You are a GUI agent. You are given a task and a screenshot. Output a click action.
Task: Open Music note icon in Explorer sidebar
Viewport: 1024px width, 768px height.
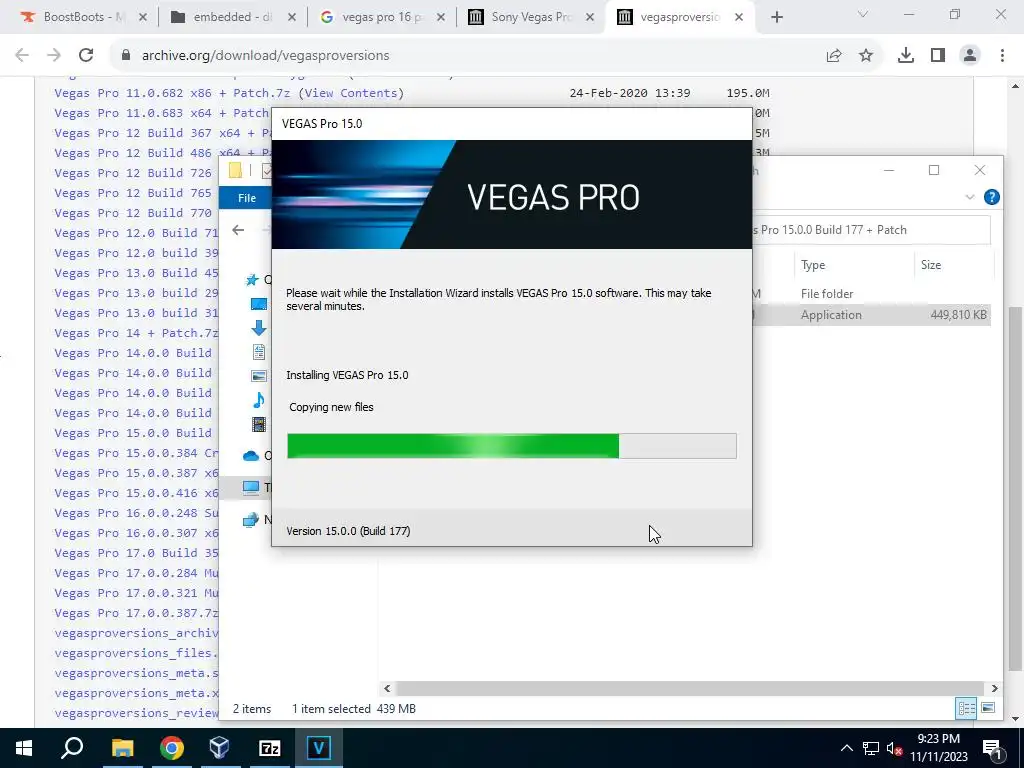[259, 400]
